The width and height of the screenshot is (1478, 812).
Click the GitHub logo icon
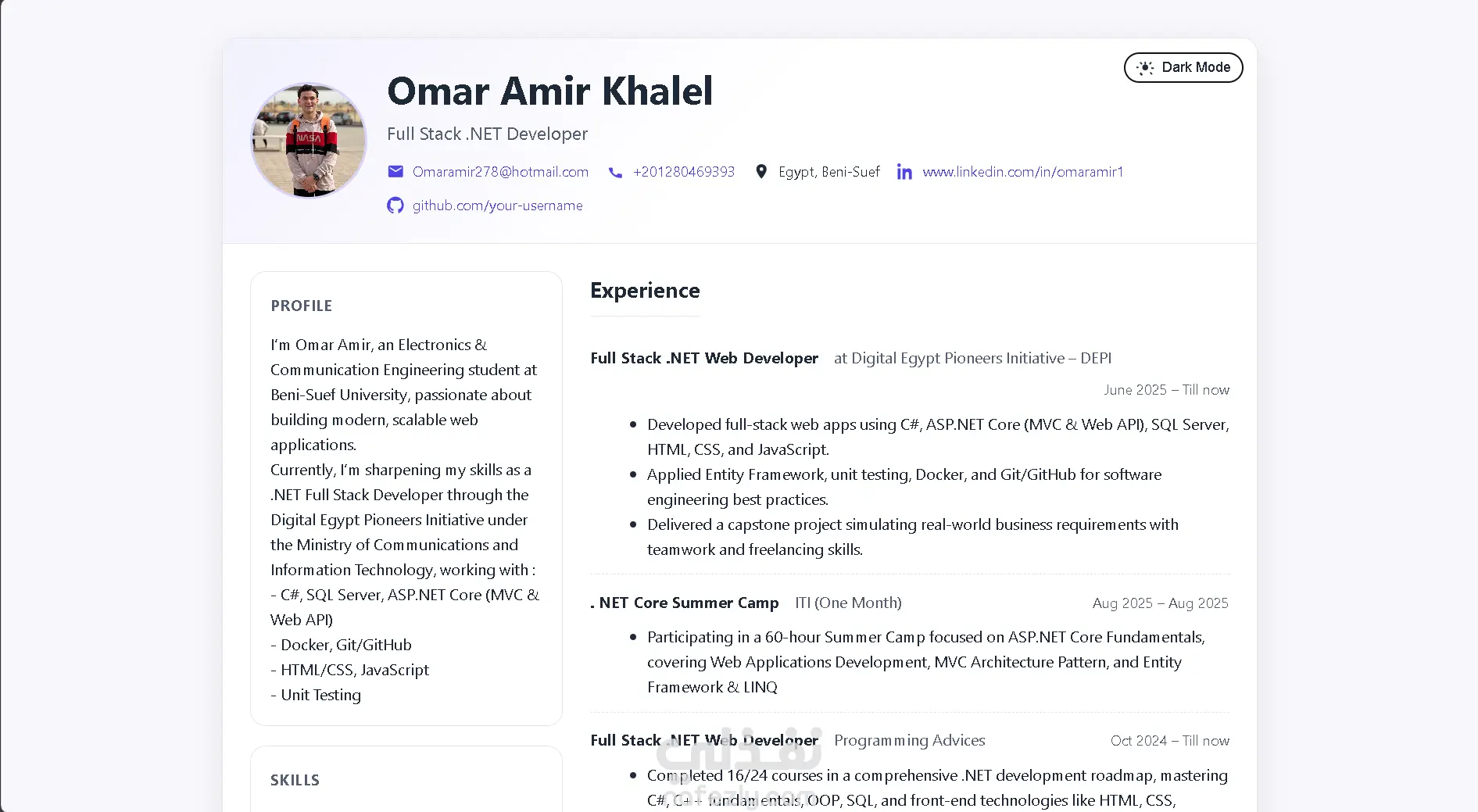click(395, 206)
